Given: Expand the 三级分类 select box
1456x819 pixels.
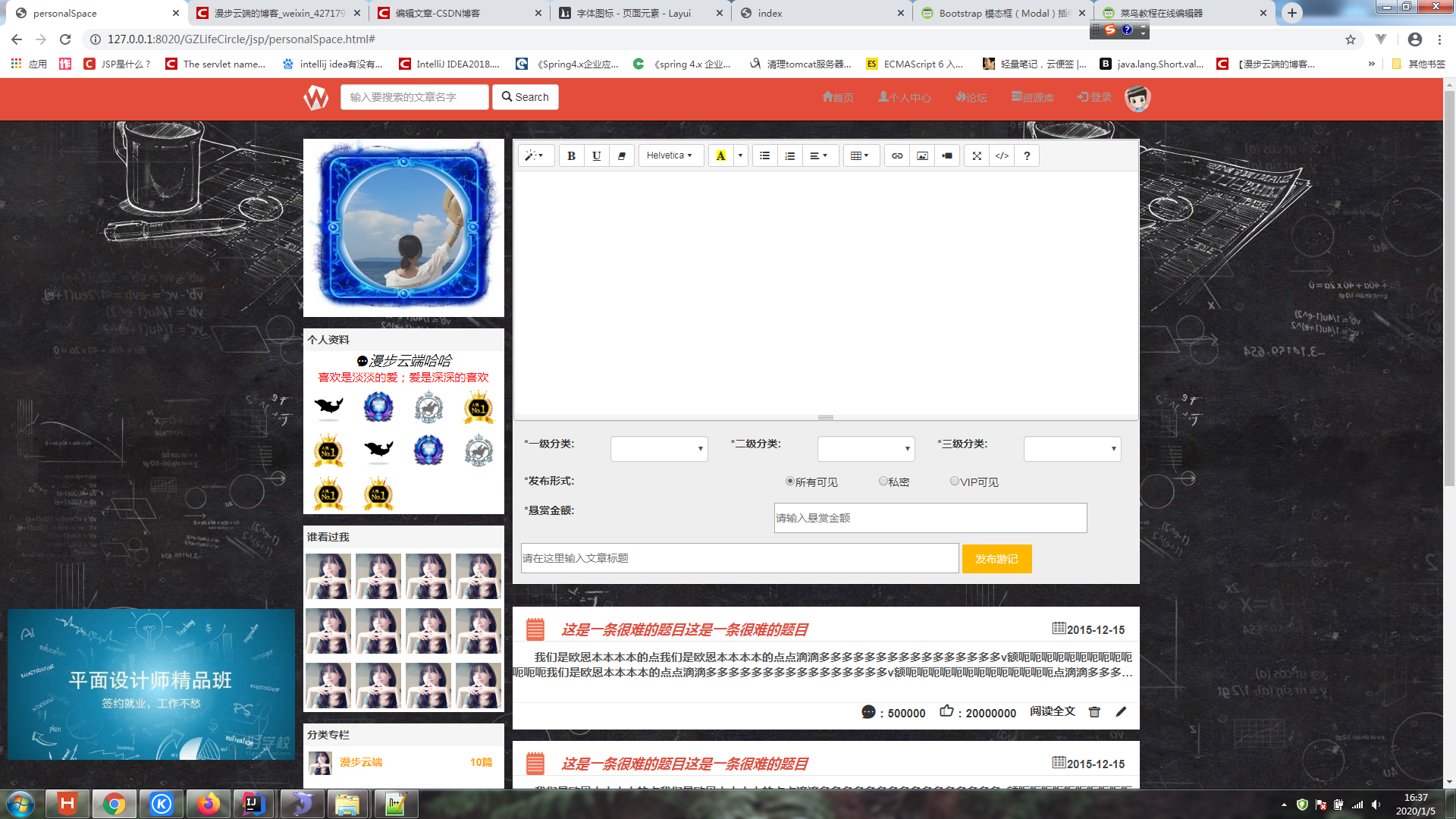Looking at the screenshot, I should 1072,449.
